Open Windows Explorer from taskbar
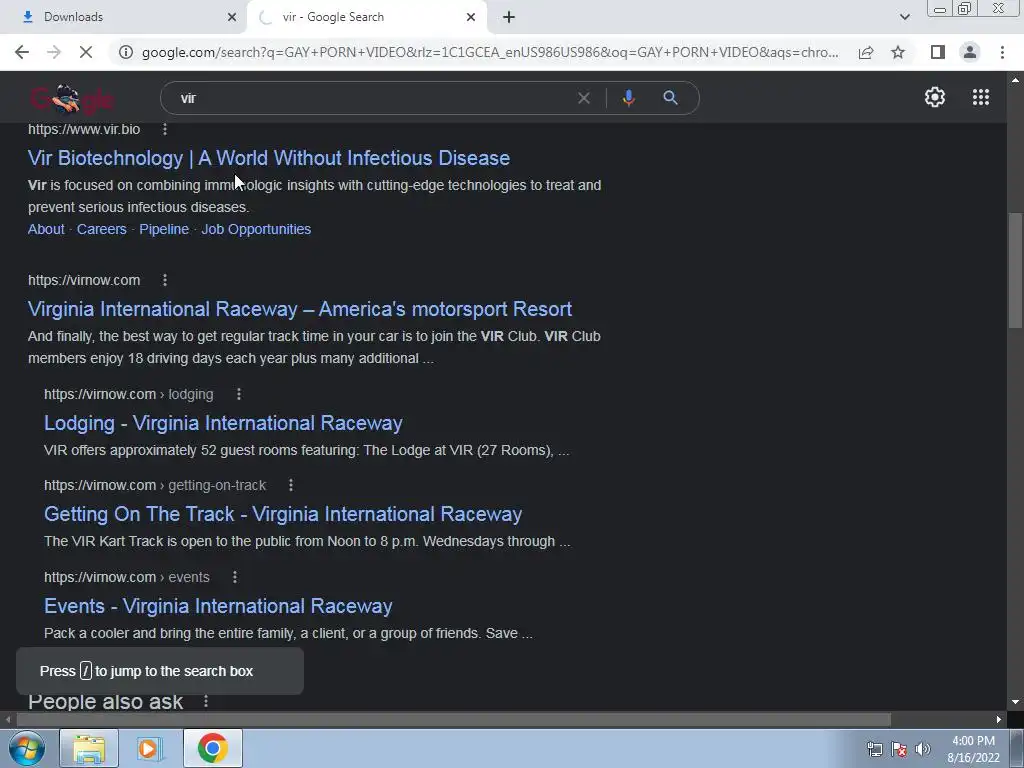Image resolution: width=1024 pixels, height=768 pixels. point(89,748)
